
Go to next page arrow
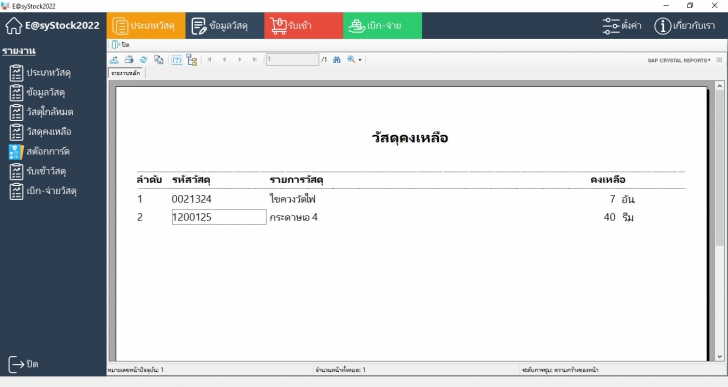(x=240, y=59)
